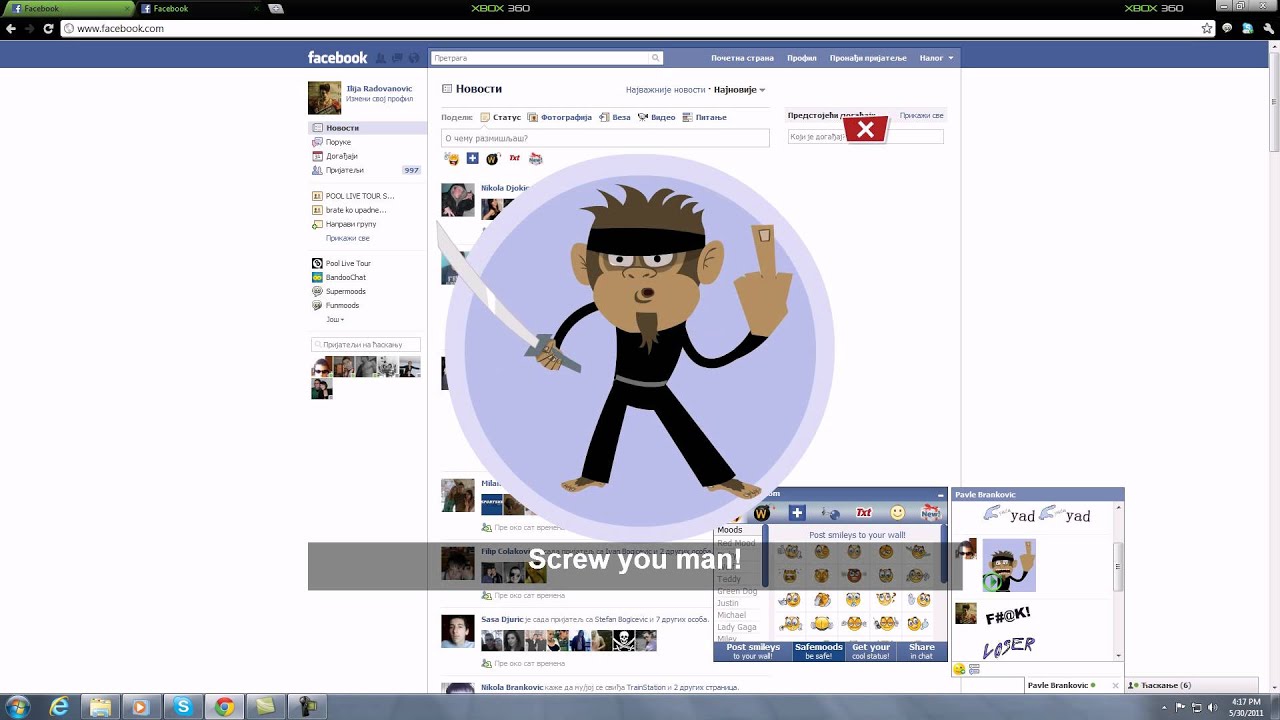Open the notifications globe icon in header
Viewport: 1280px width, 720px height.
tap(414, 58)
